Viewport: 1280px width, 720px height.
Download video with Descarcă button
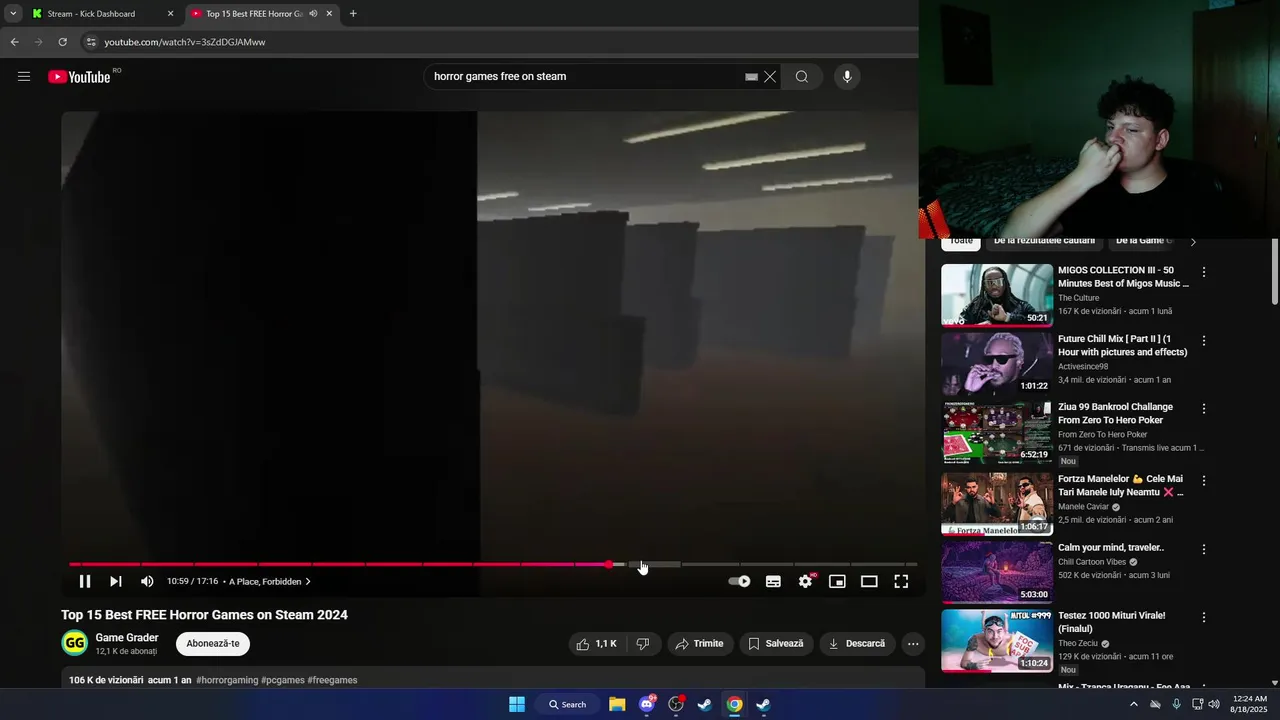coord(857,644)
